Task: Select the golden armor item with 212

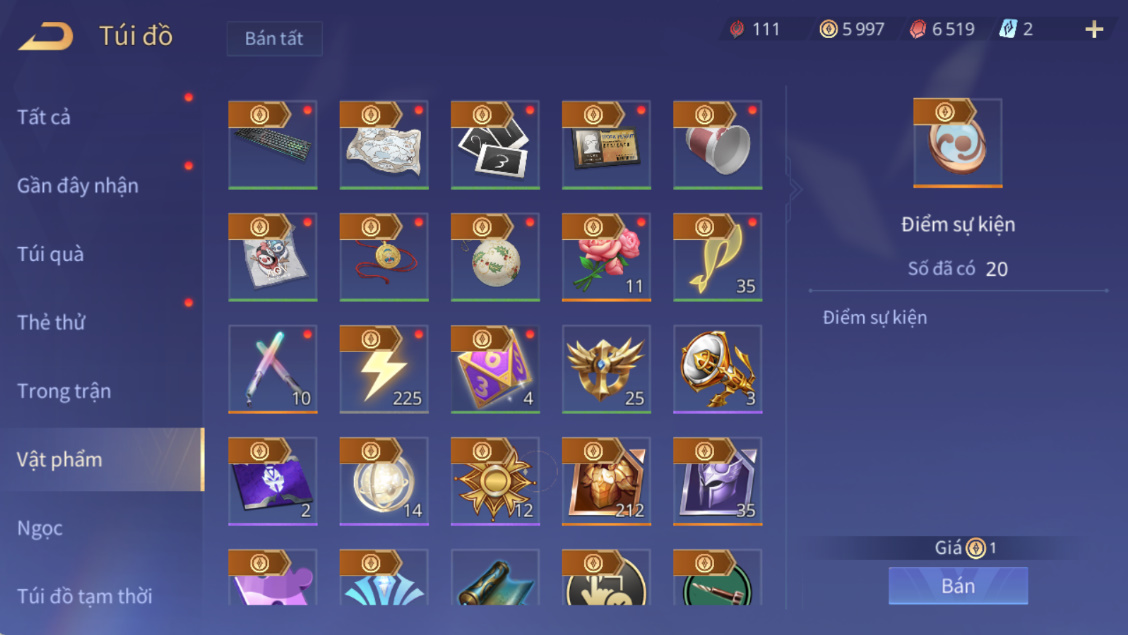Action: [606, 481]
